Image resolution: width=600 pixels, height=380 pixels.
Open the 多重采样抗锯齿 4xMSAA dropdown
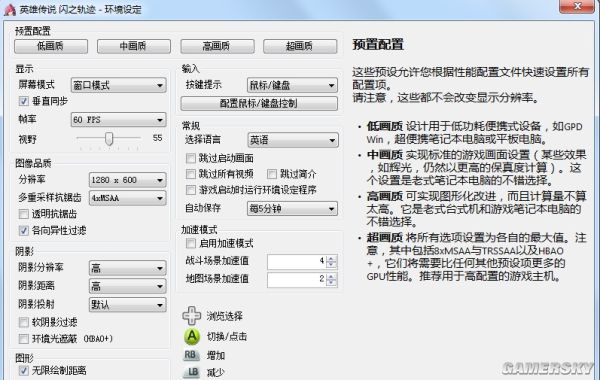coord(128,198)
